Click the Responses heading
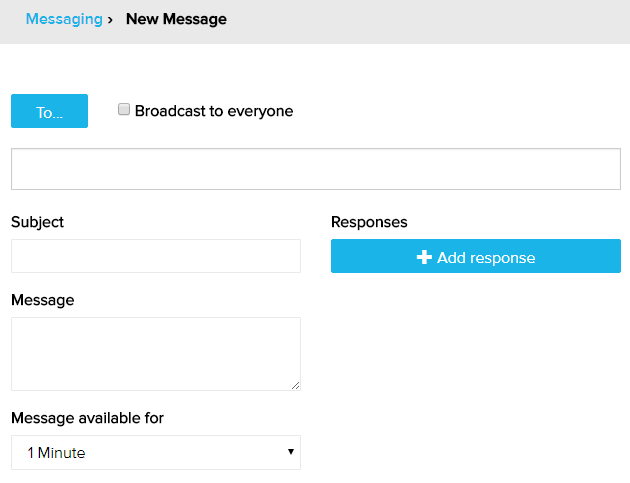630x483 pixels. pyautogui.click(x=369, y=222)
